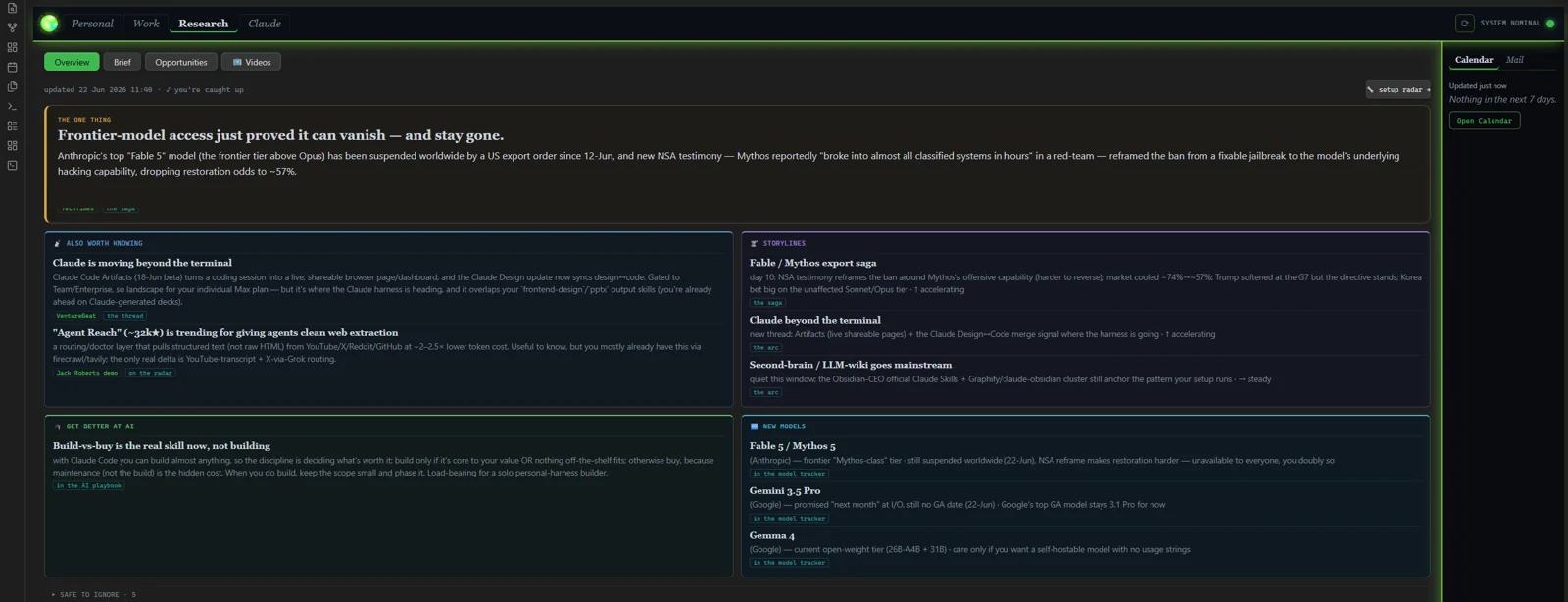Open the source graph branch icon in the sidebar

pos(12,27)
